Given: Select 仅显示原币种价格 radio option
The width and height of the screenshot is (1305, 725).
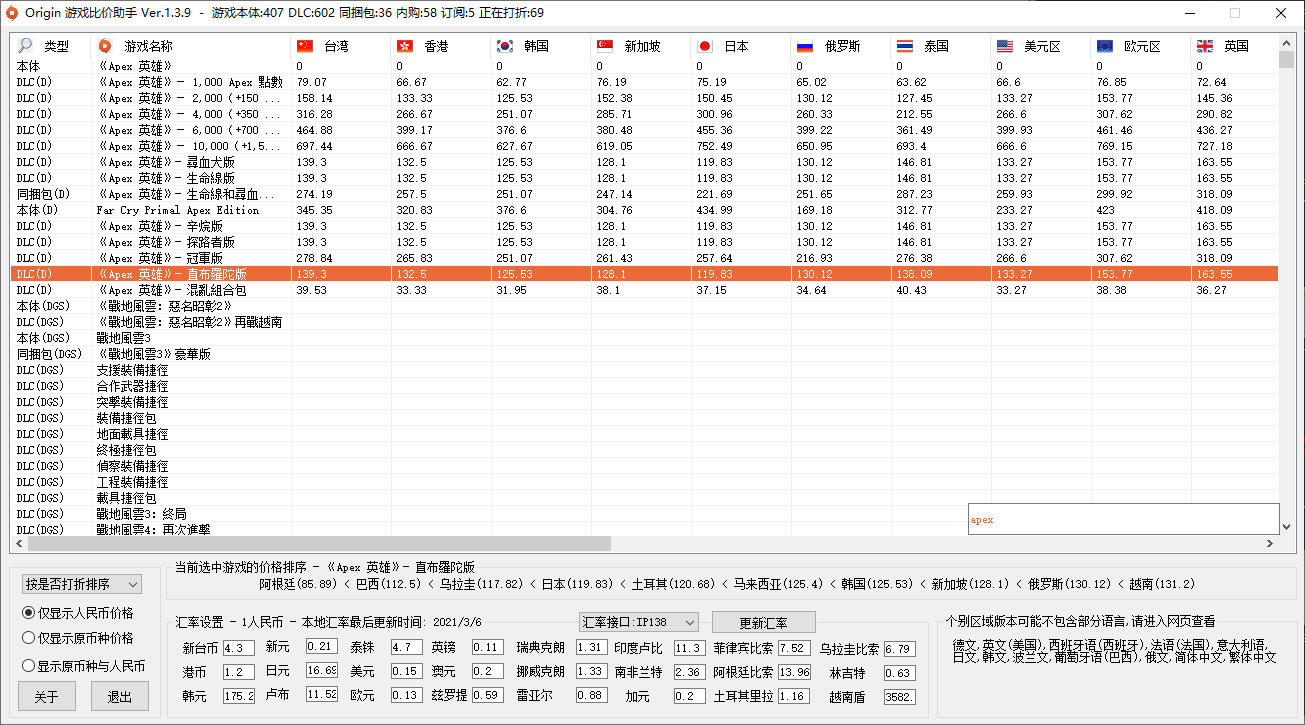Looking at the screenshot, I should [78, 638].
